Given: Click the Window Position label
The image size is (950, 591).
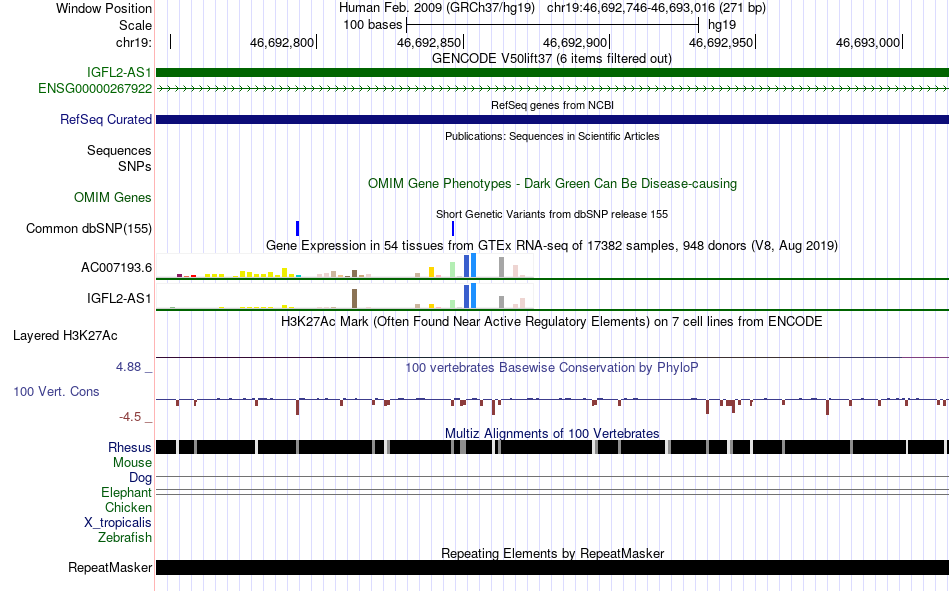Looking at the screenshot, I should (x=104, y=8).
